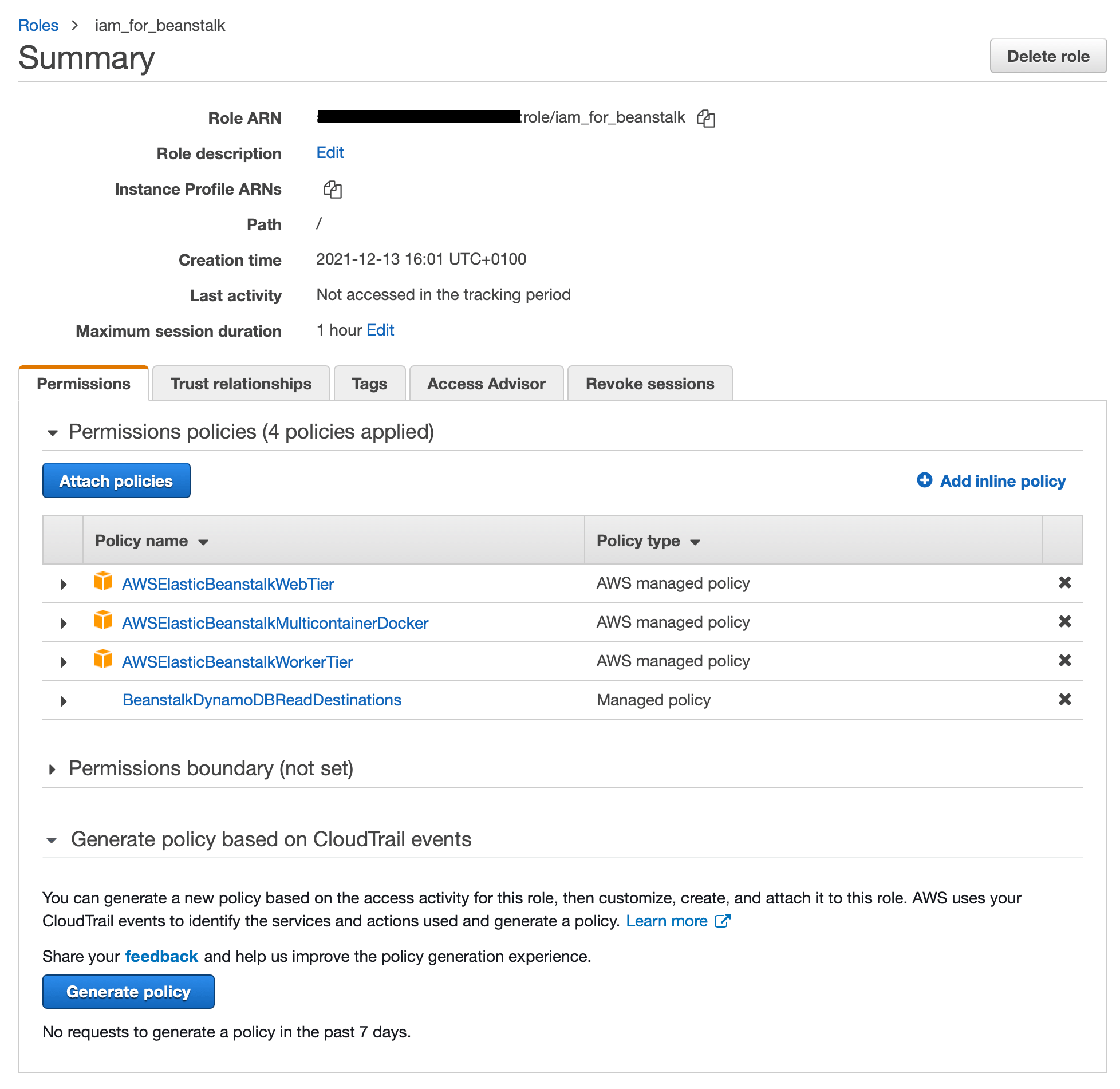This screenshot has height=1089, width=1120.
Task: Sort by Policy name column arrow
Action: pyautogui.click(x=203, y=542)
